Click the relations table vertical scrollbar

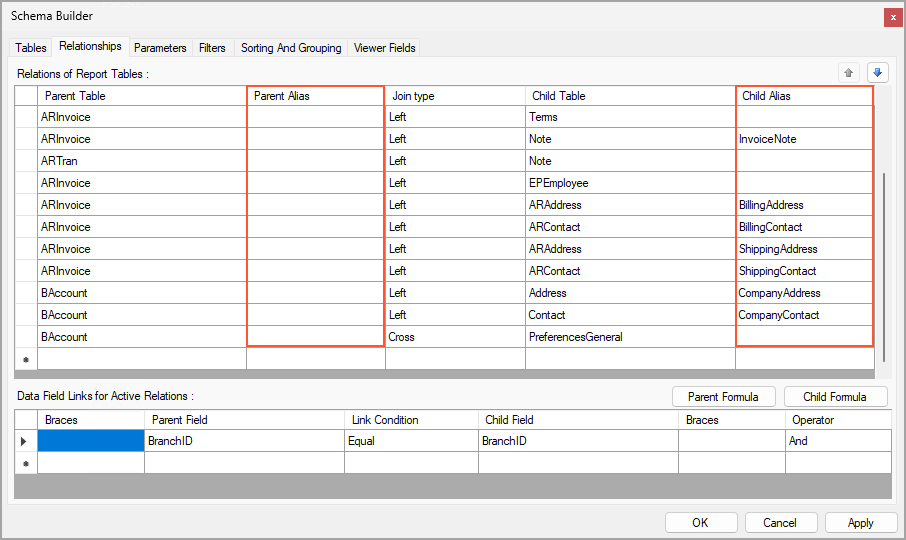click(x=883, y=270)
